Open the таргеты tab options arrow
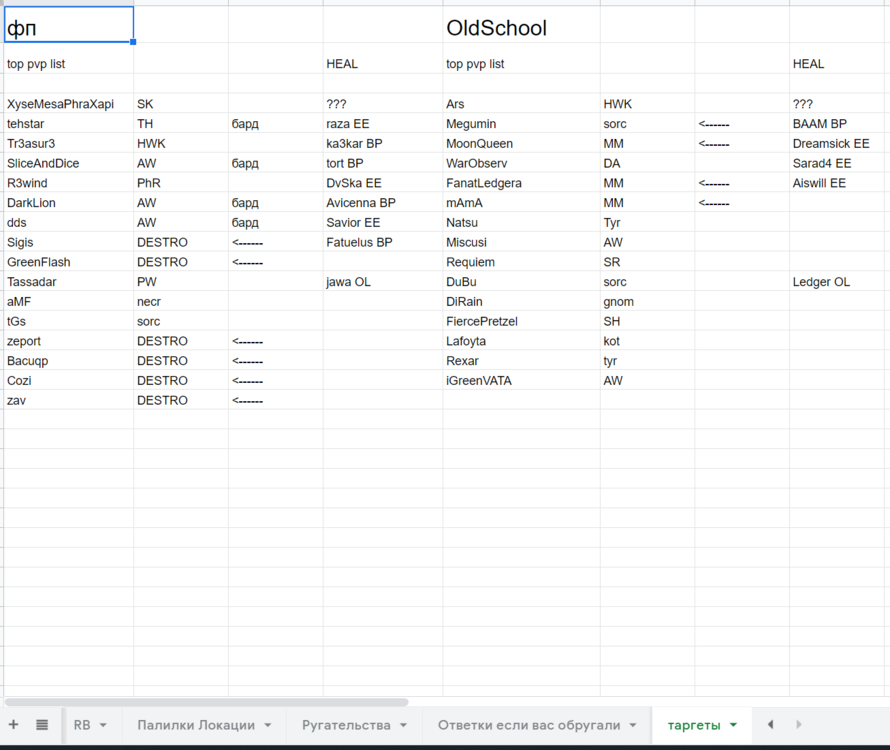 pos(734,725)
